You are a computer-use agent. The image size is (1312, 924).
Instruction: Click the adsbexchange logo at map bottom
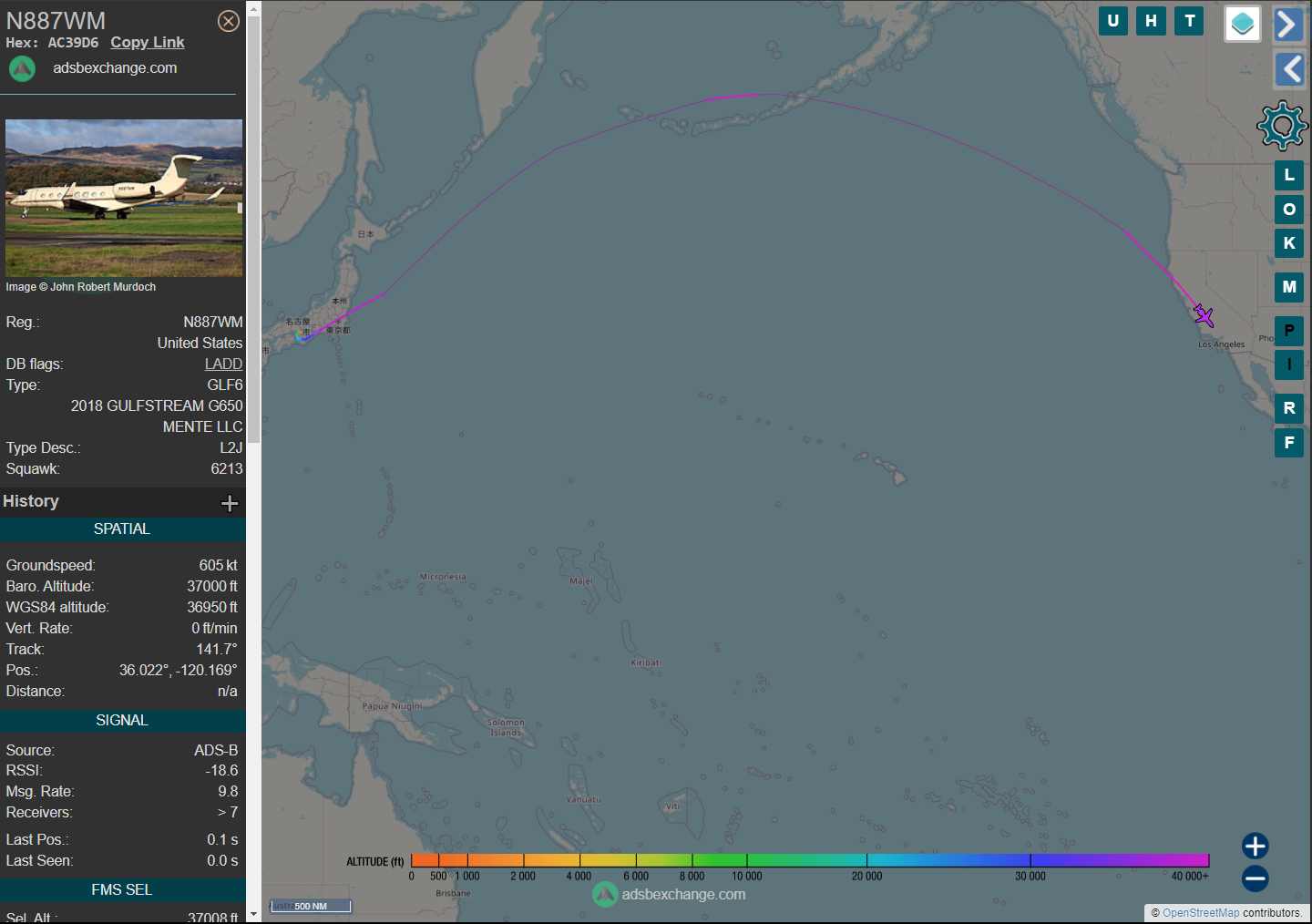[605, 895]
